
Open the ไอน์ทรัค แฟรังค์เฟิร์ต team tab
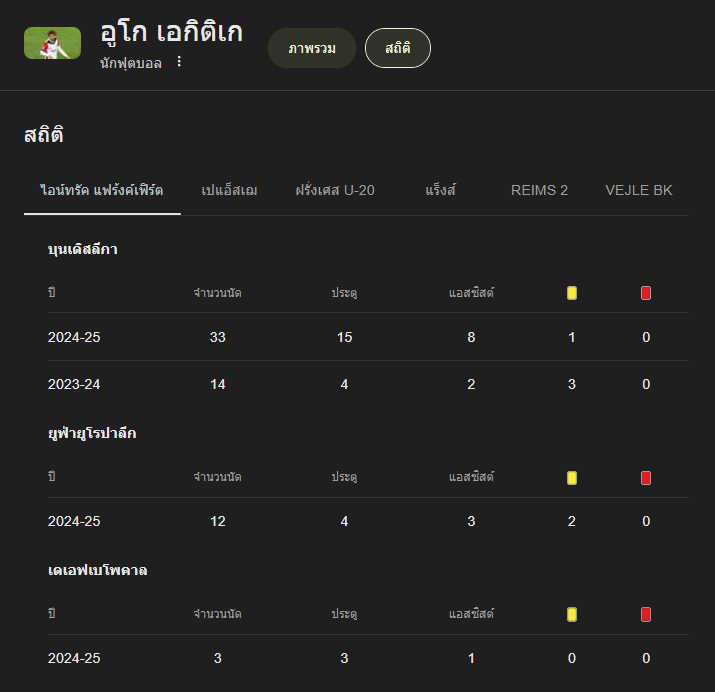[102, 190]
